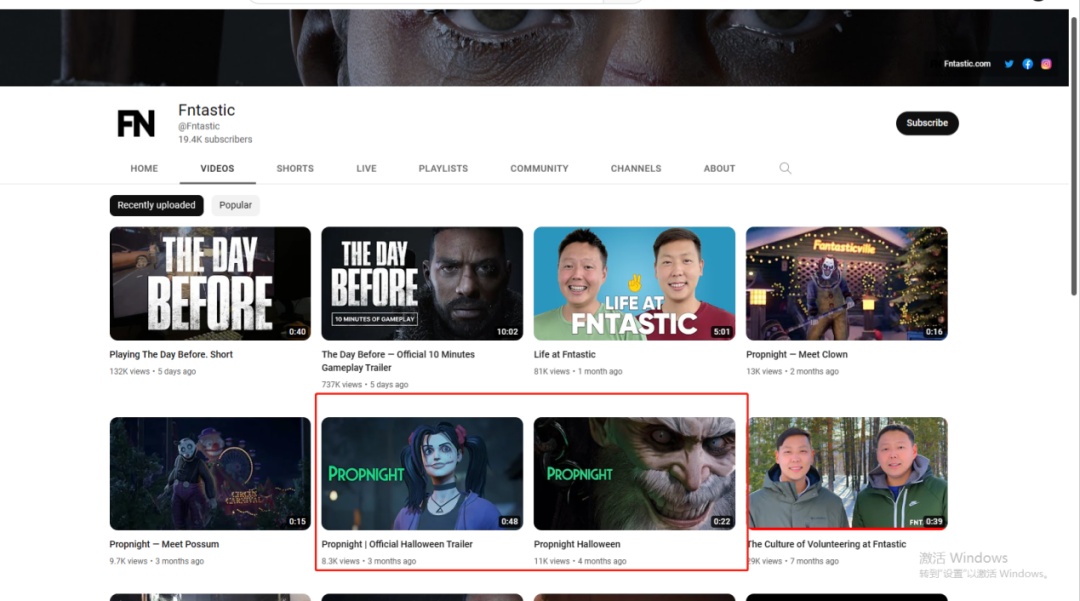Open the Fntastic.com banner link
Viewport: 1080px width, 601px height.
[x=966, y=64]
